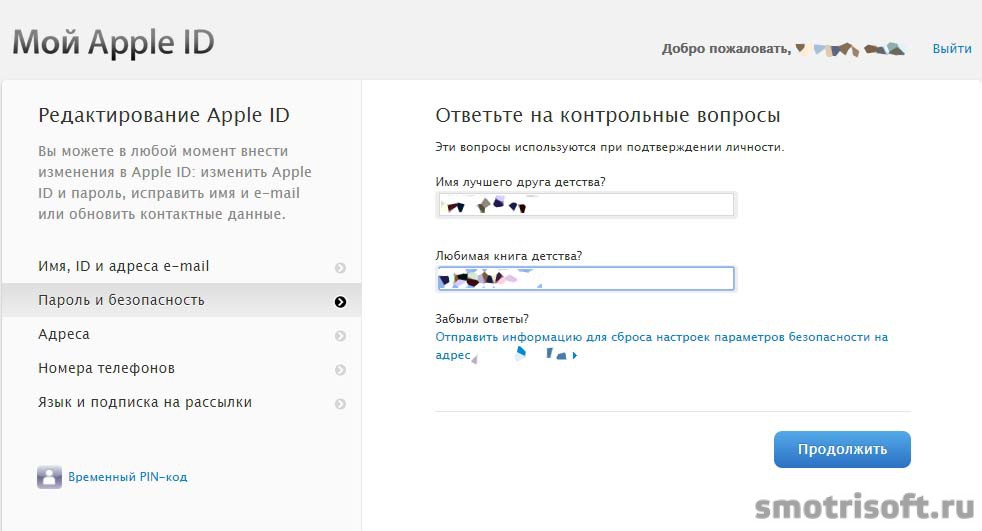Click the Мой Apple ID header title
Image resolution: width=982 pixels, height=531 pixels.
(x=113, y=43)
